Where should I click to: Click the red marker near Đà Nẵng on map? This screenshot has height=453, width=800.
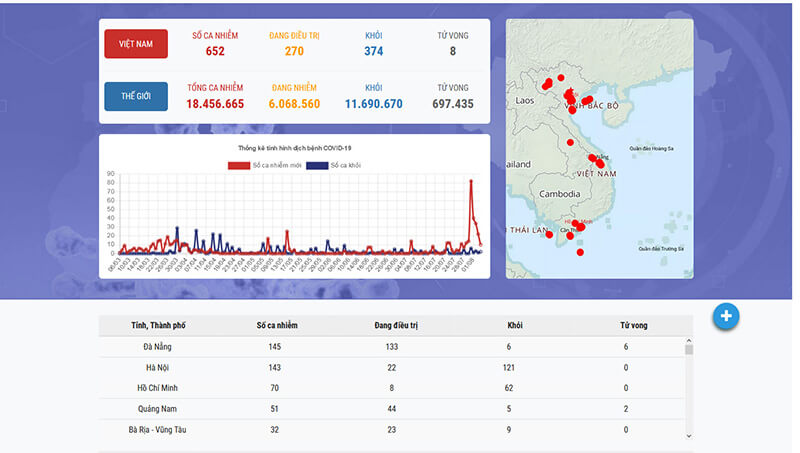click(x=593, y=157)
